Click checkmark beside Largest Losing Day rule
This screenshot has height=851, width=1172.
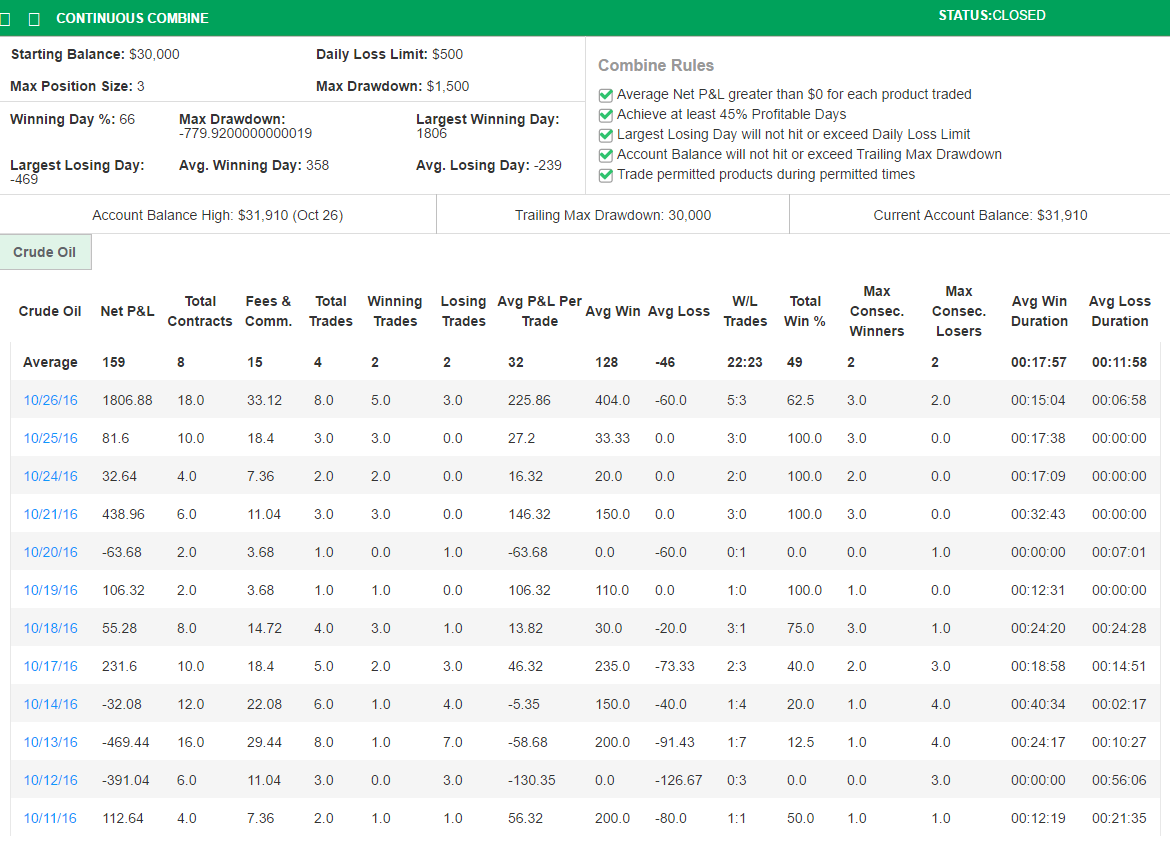pyautogui.click(x=605, y=134)
